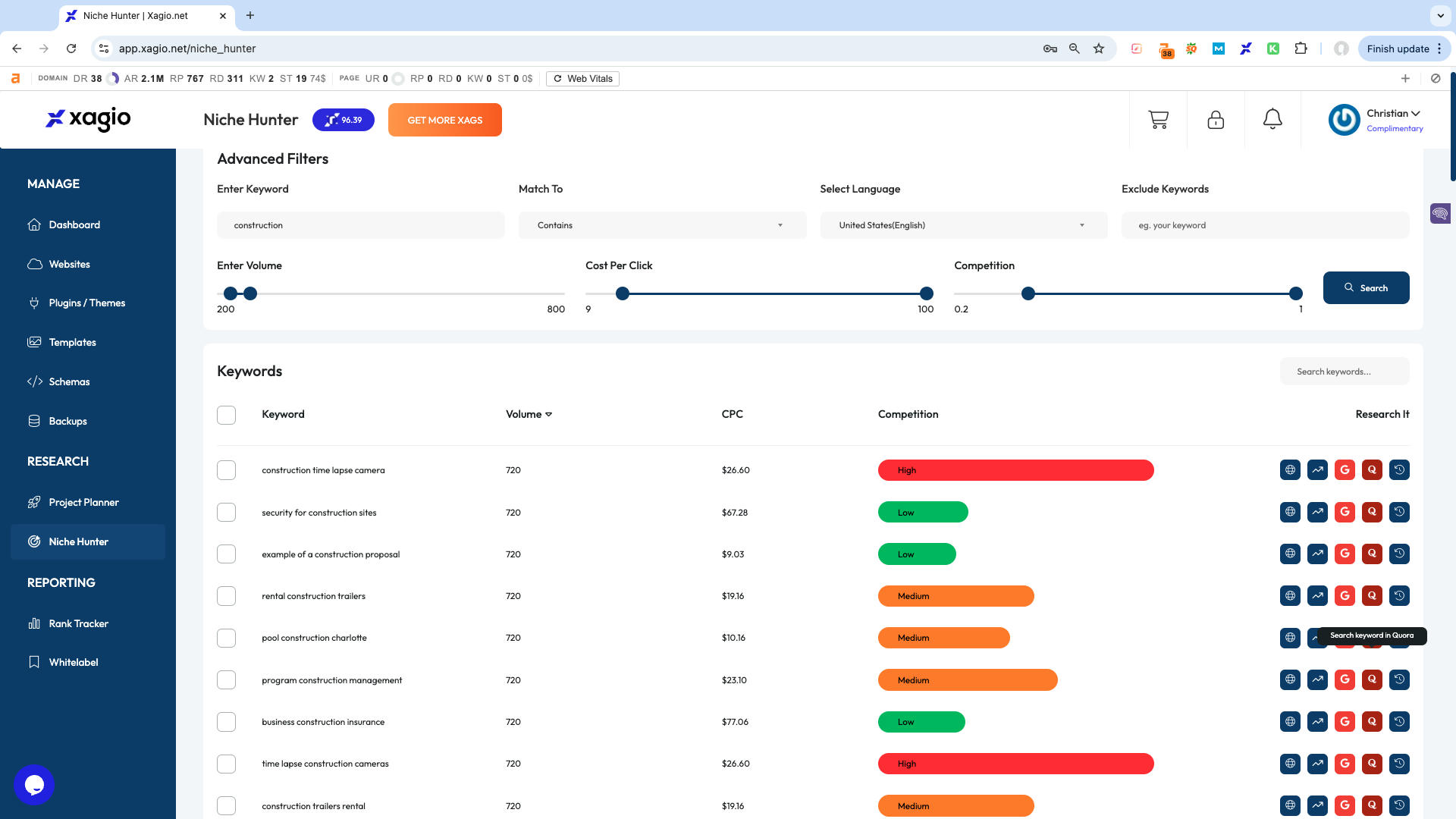
Task: Check program construction management checkbox
Action: point(226,680)
